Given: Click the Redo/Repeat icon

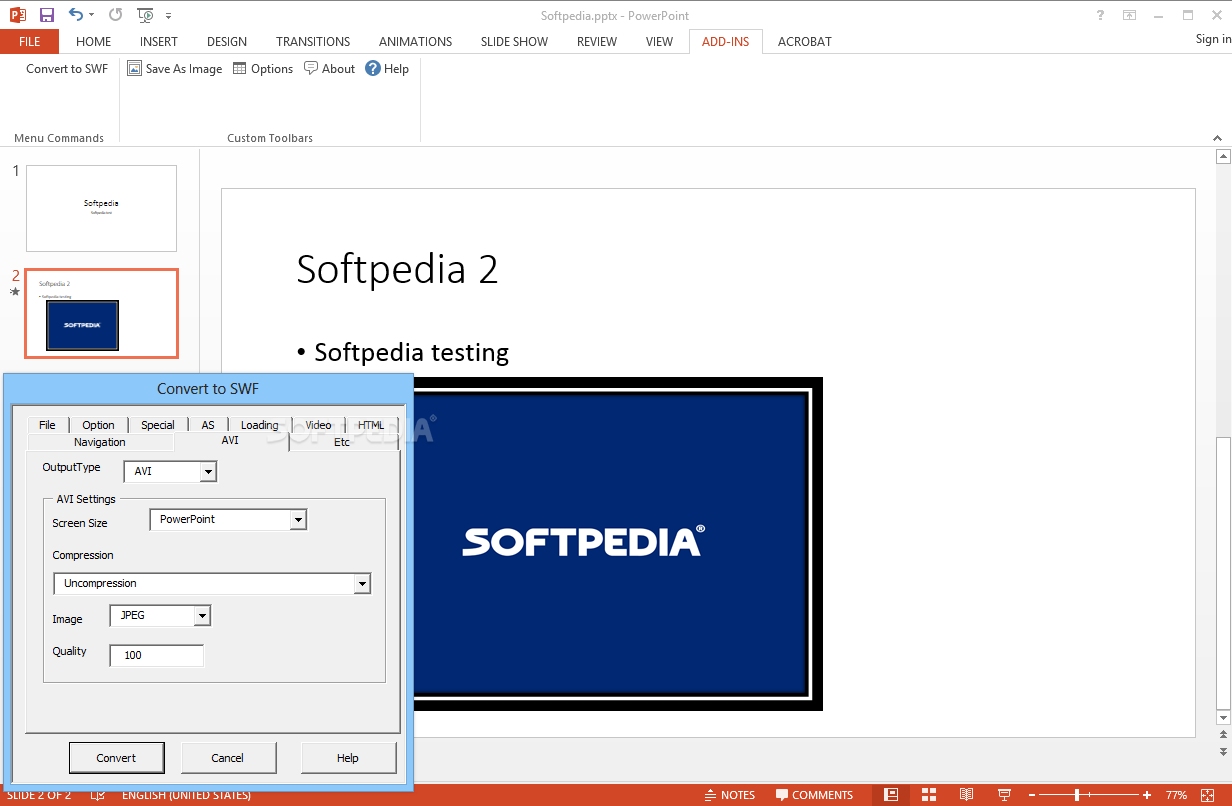Looking at the screenshot, I should (116, 15).
